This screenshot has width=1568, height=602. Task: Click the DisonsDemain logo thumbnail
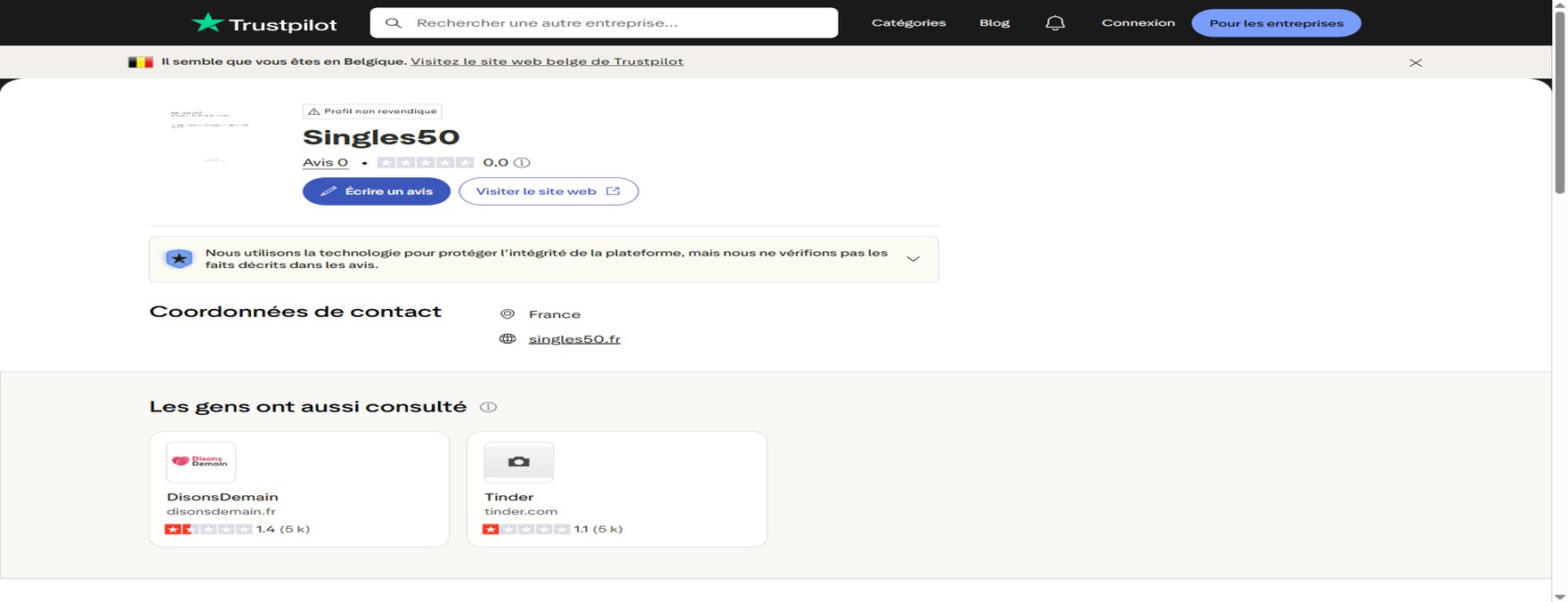[x=201, y=462]
